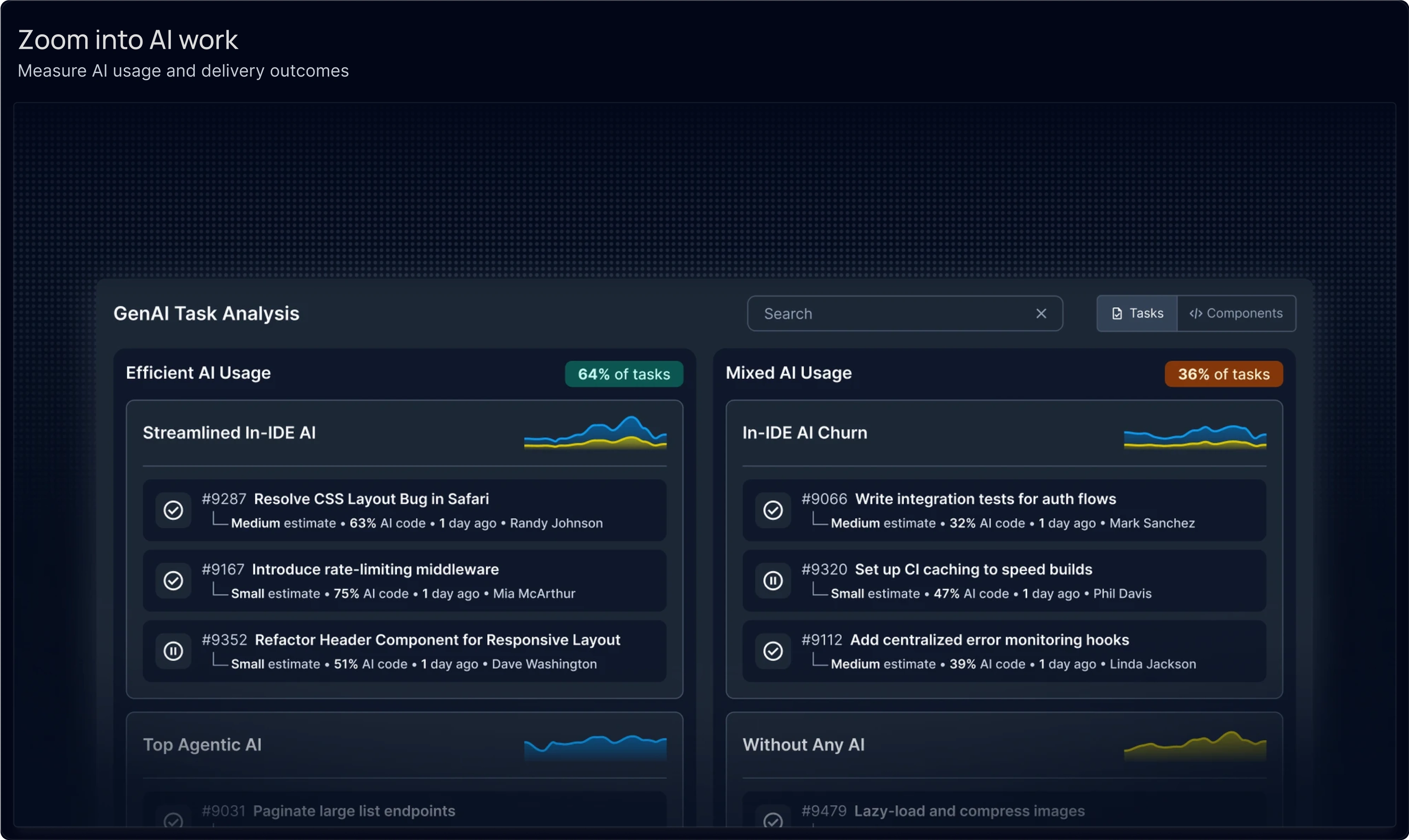Click the Search input field
The height and width of the screenshot is (840, 1409).
889,314
